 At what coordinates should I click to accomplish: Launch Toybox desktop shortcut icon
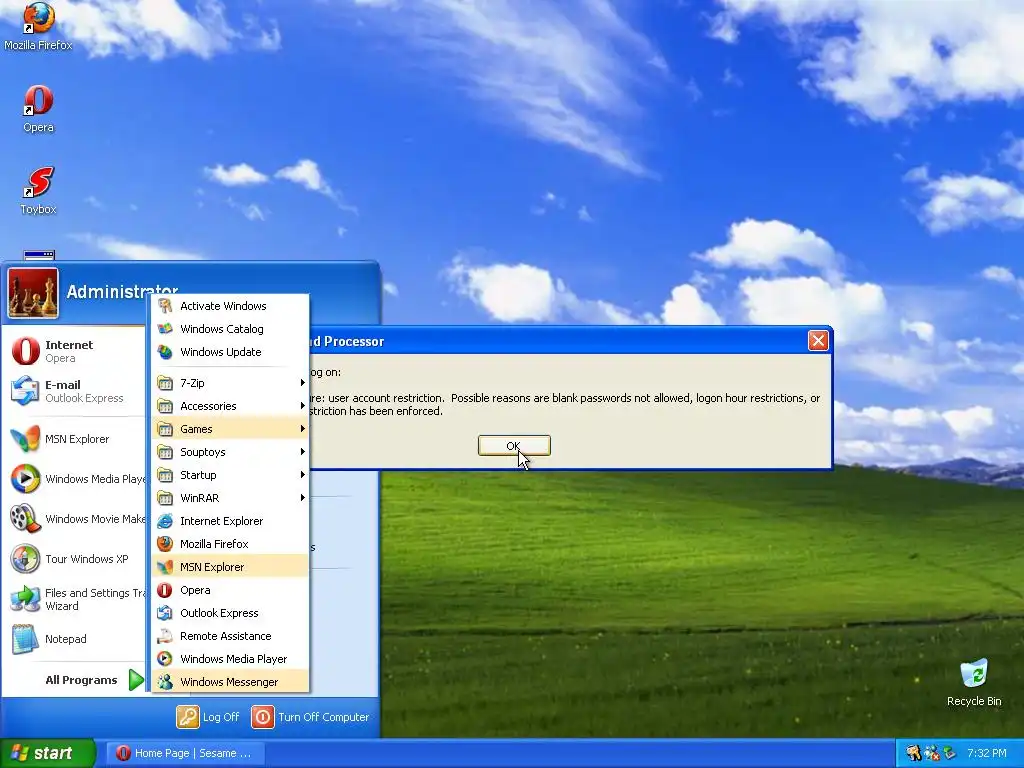point(38,182)
